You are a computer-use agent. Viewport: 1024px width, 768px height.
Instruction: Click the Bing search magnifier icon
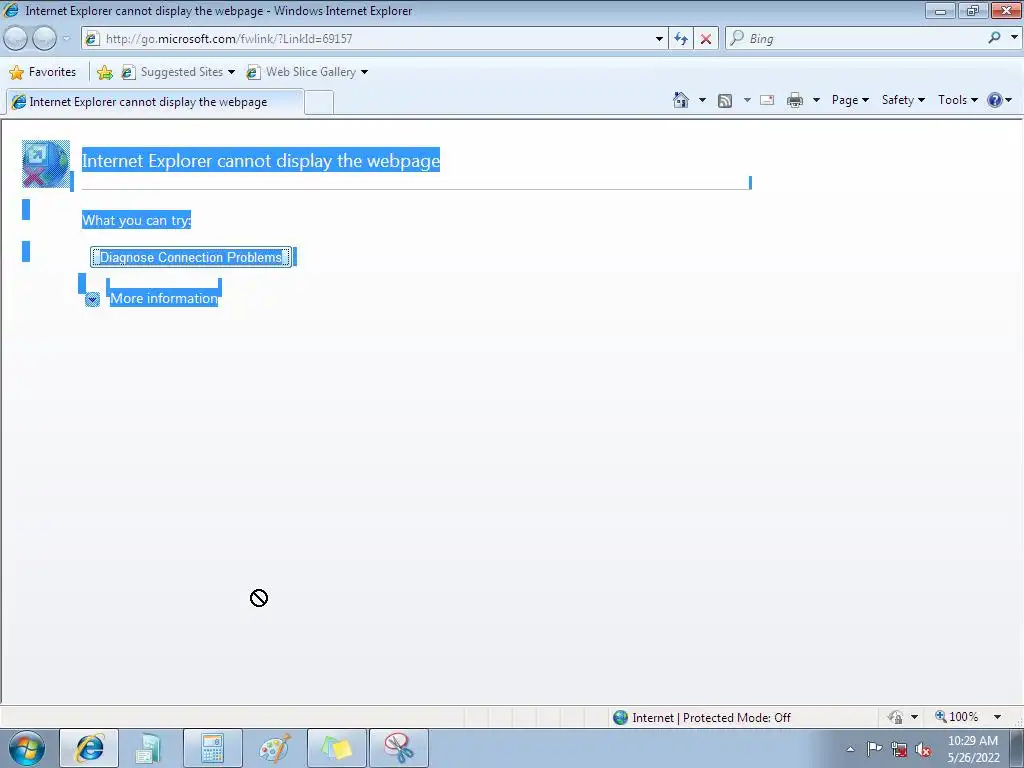click(995, 38)
